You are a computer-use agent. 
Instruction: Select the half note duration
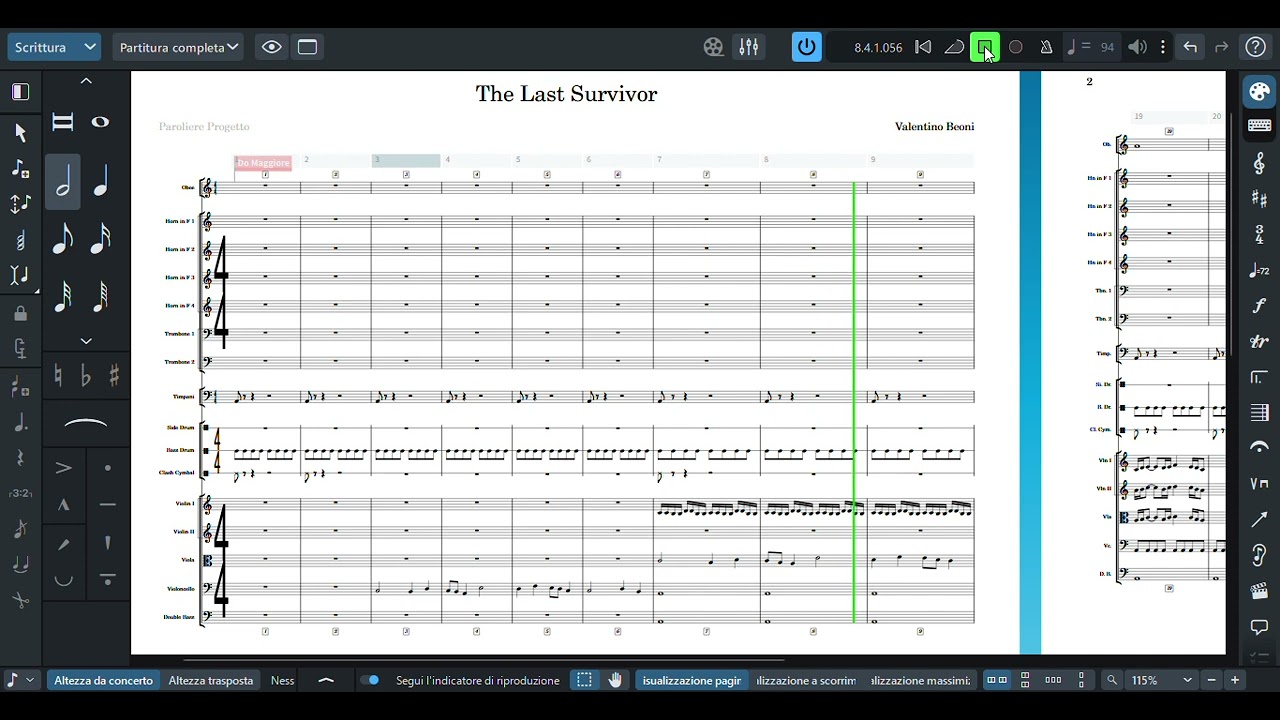63,181
